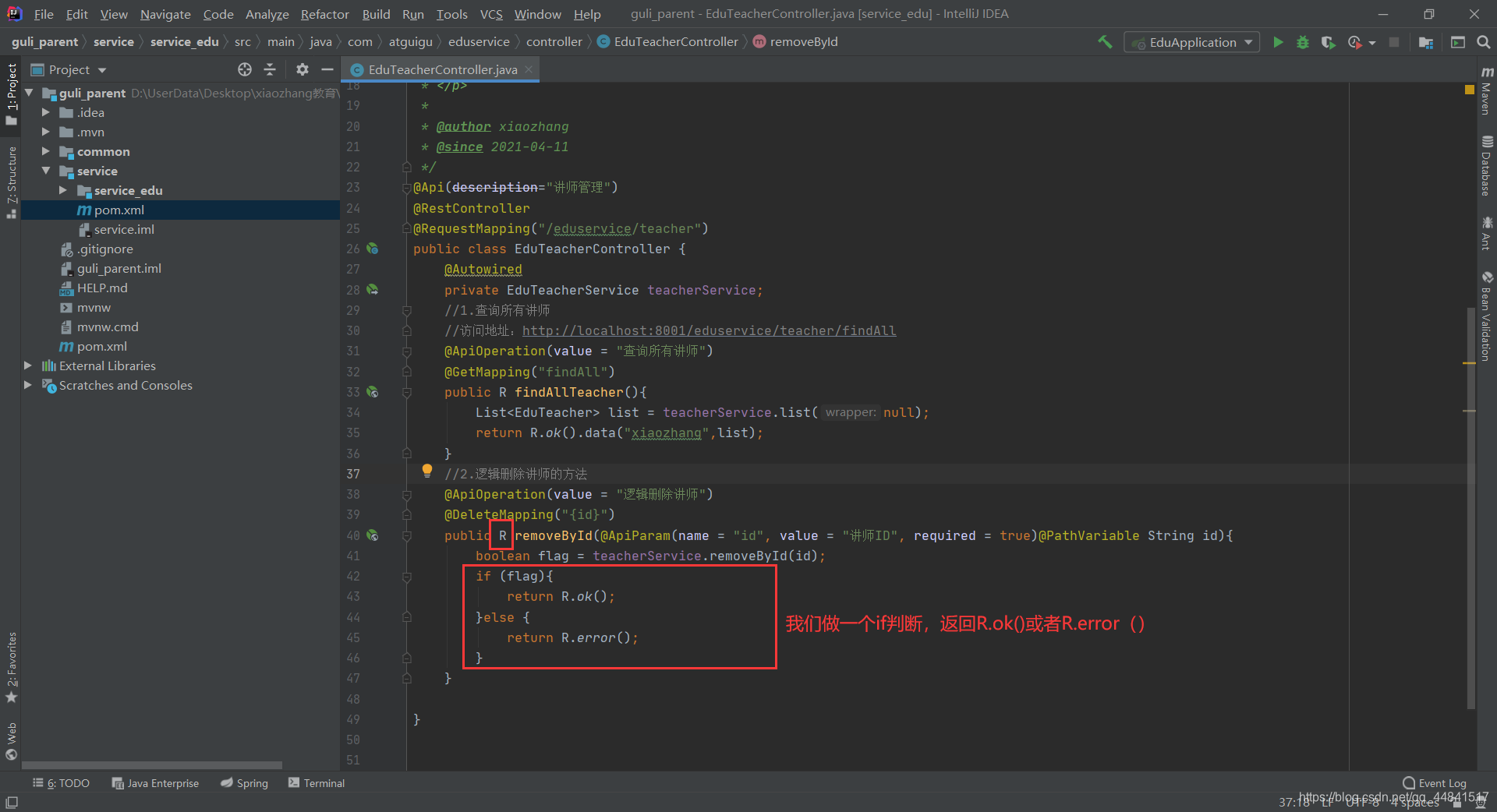The image size is (1497, 812).
Task: Open the Refactor menu
Action: [325, 14]
